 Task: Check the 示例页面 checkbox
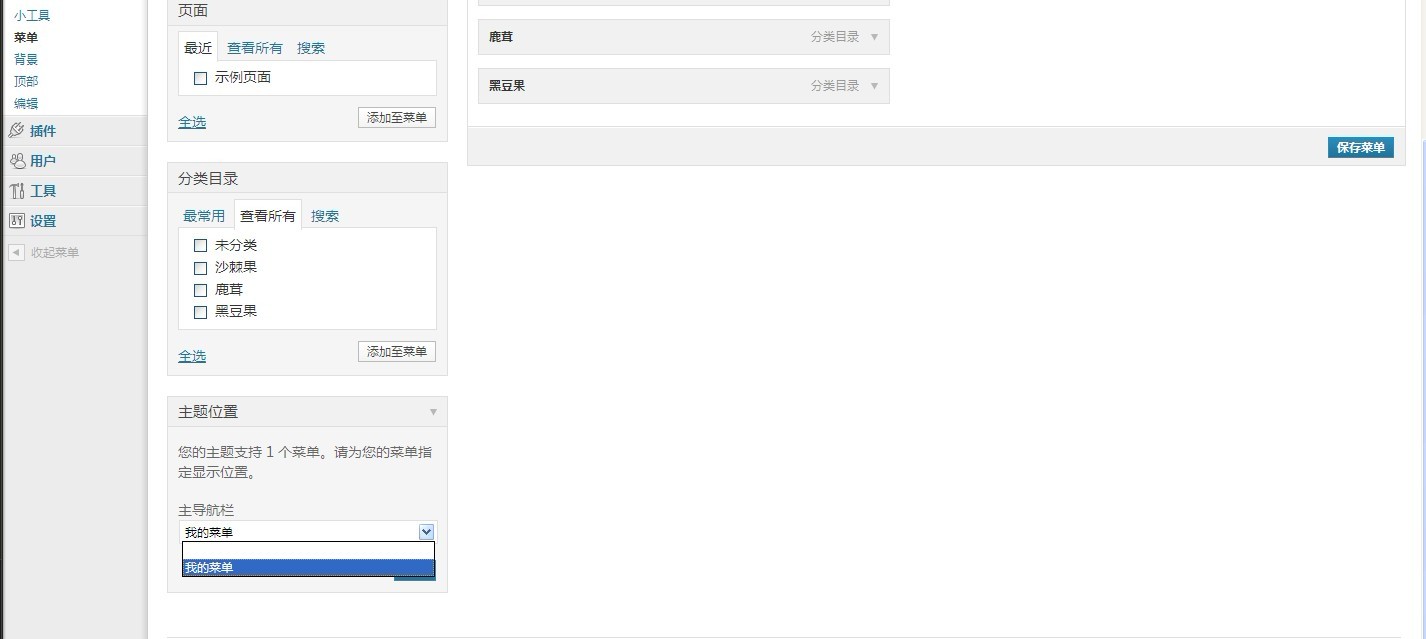[x=200, y=78]
